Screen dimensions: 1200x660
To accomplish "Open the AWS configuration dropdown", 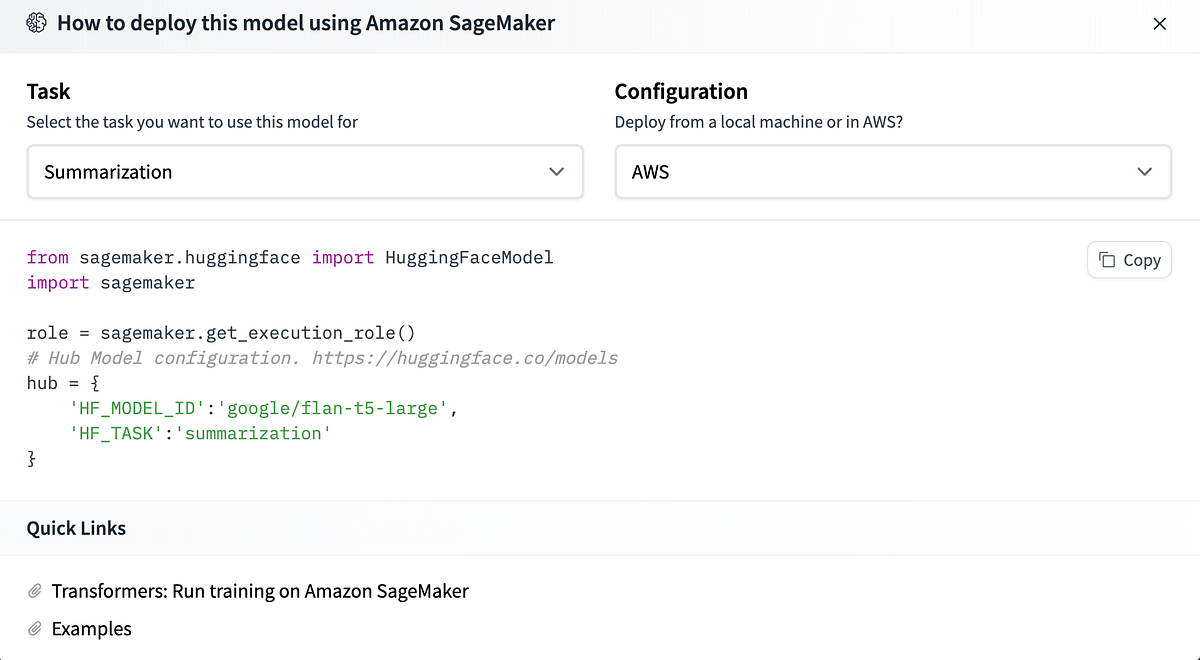I will (893, 171).
